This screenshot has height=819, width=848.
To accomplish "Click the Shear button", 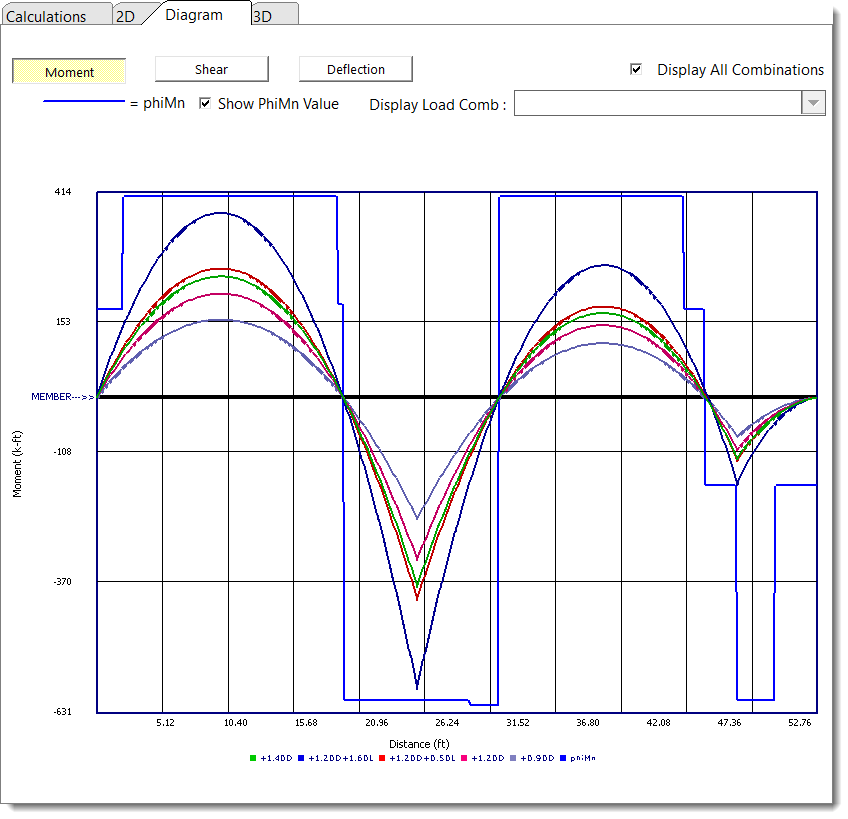I will [211, 69].
